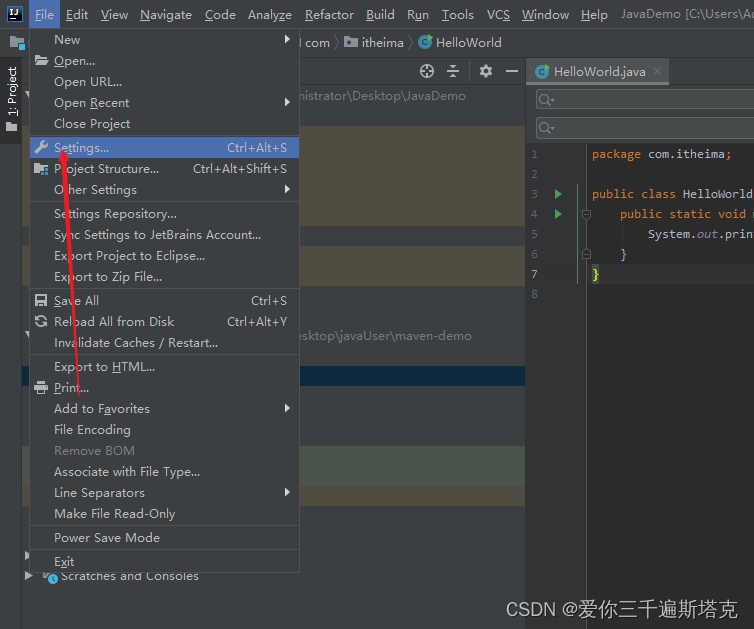Expand Scratches and Consoles tree node
The image size is (754, 629).
click(x=29, y=575)
